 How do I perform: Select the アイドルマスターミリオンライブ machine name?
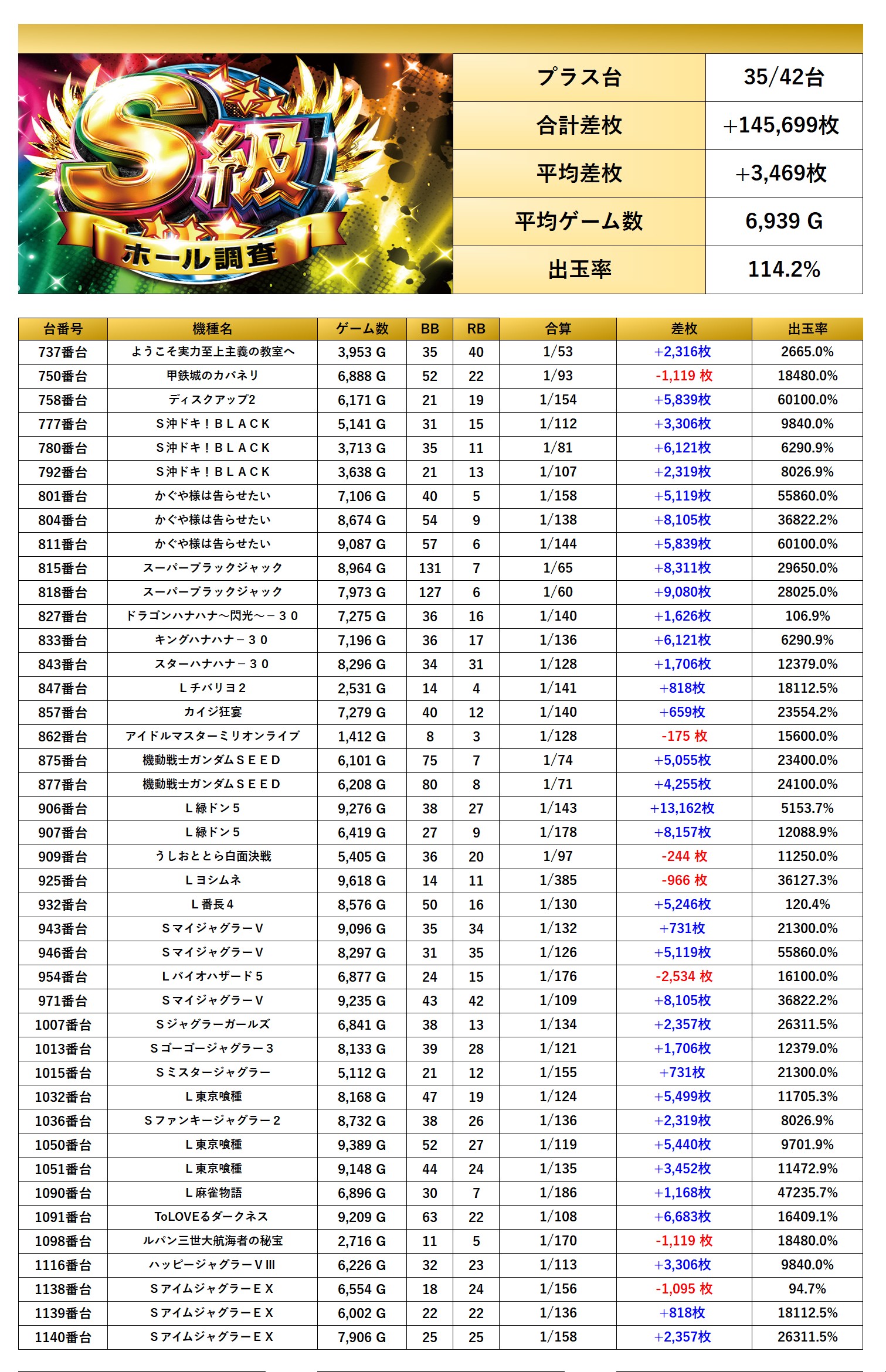point(212,736)
